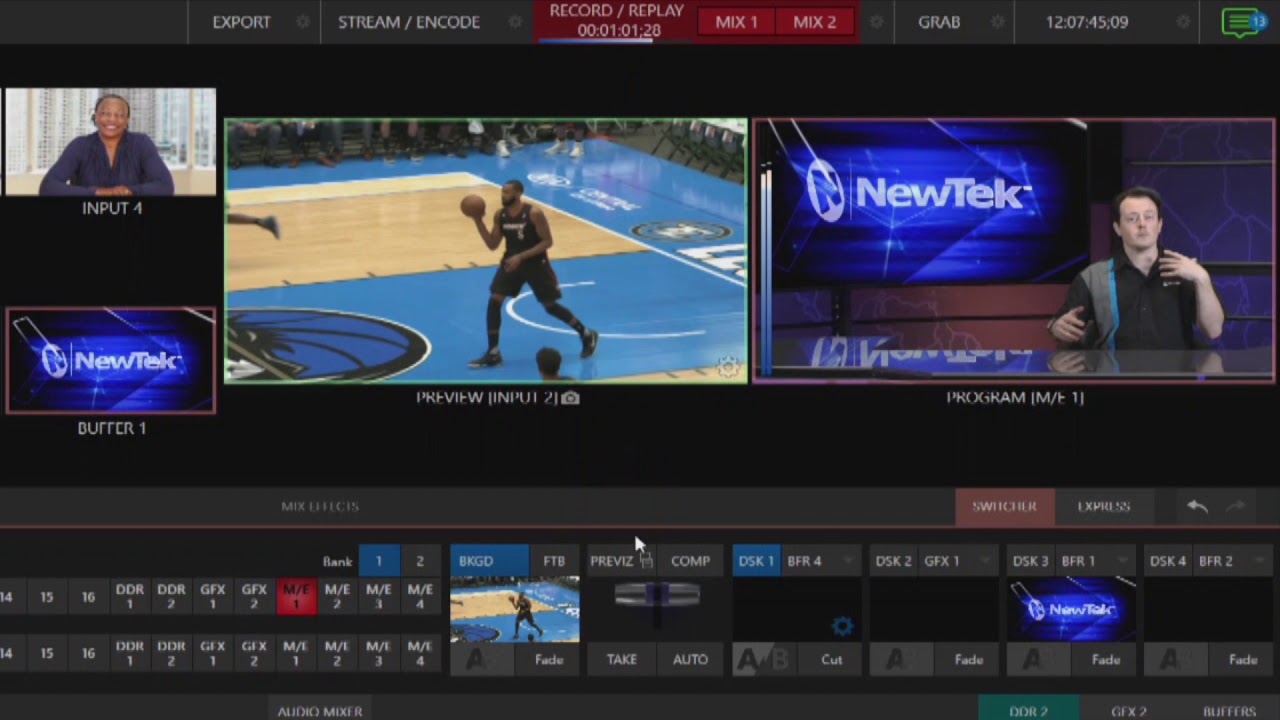Click the snapshot camera icon beside Preview label
Screen dimensions: 1280x720
[570, 398]
